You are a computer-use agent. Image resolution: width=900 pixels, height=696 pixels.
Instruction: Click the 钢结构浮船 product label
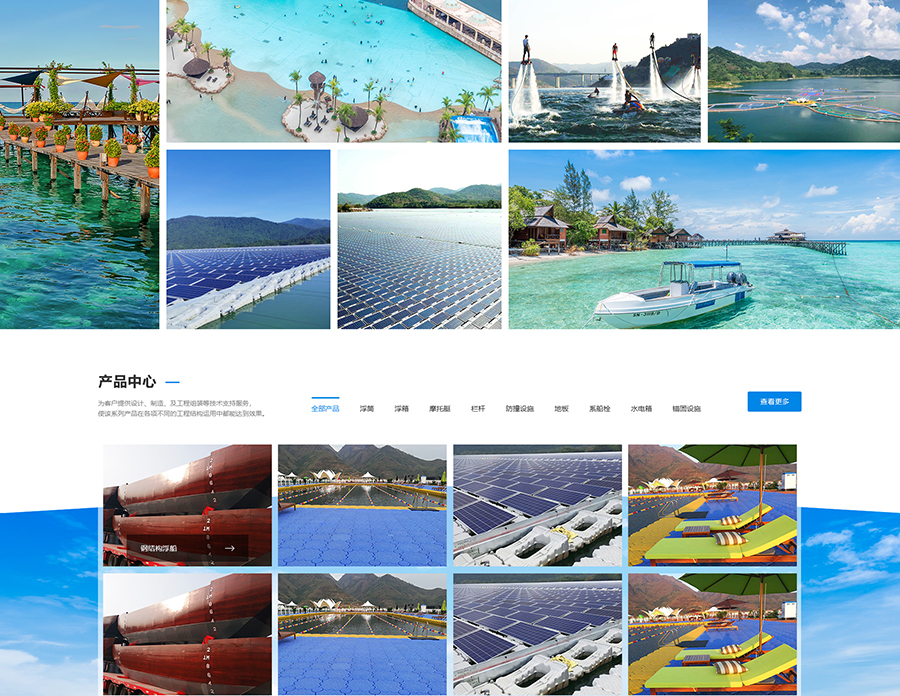[159, 549]
